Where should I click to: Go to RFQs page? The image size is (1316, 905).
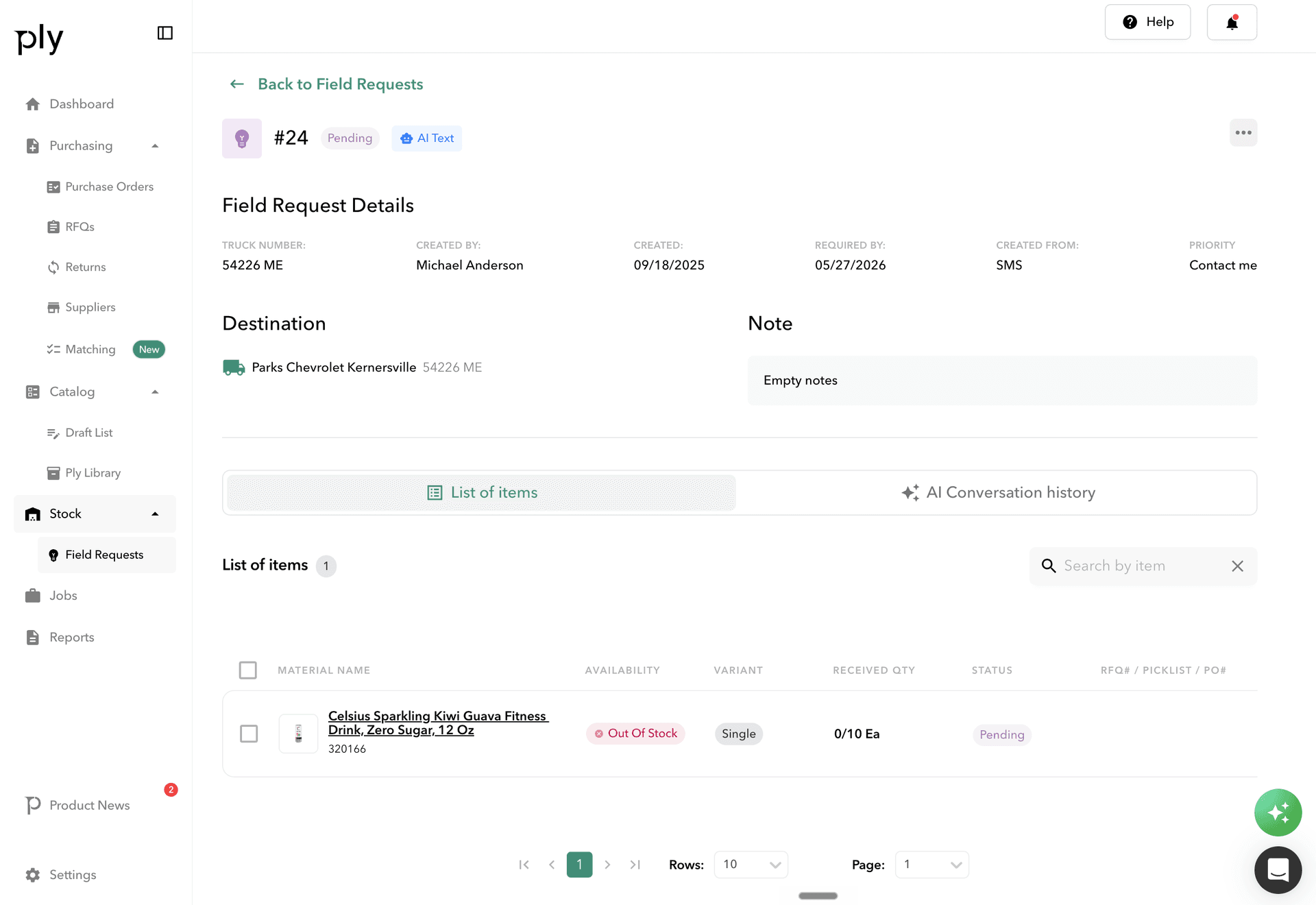[71, 227]
